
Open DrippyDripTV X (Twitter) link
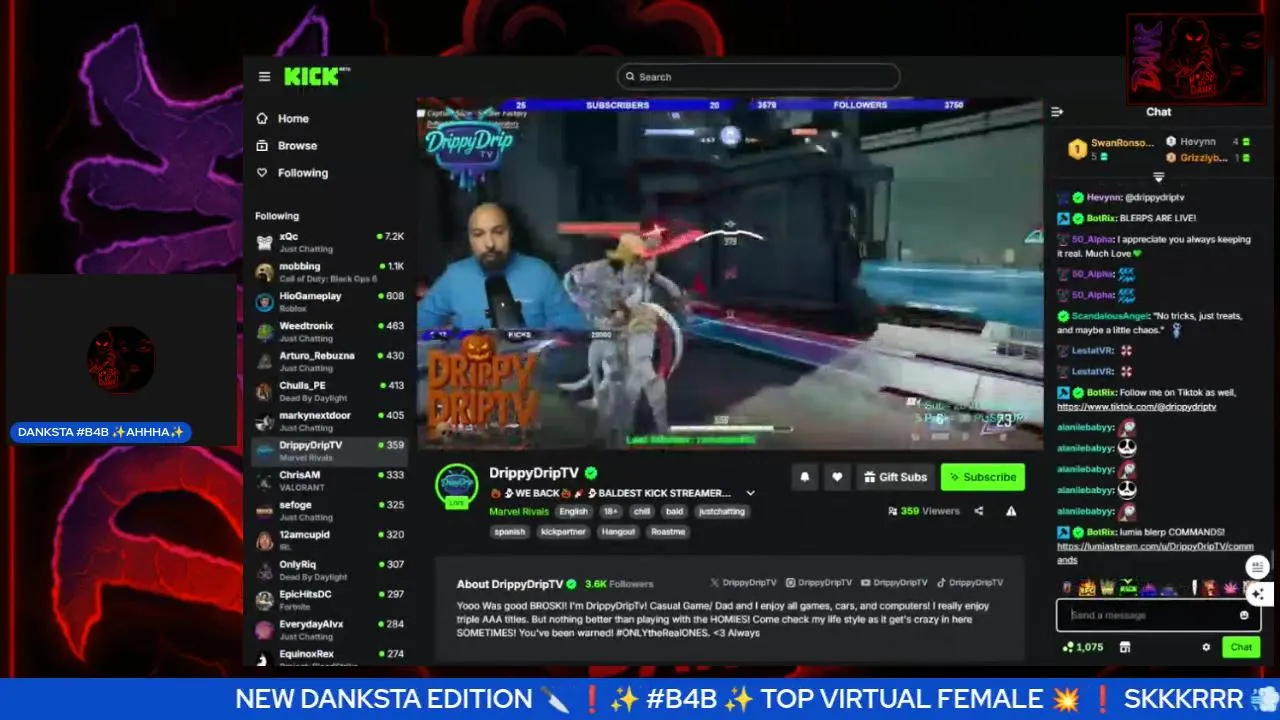743,582
